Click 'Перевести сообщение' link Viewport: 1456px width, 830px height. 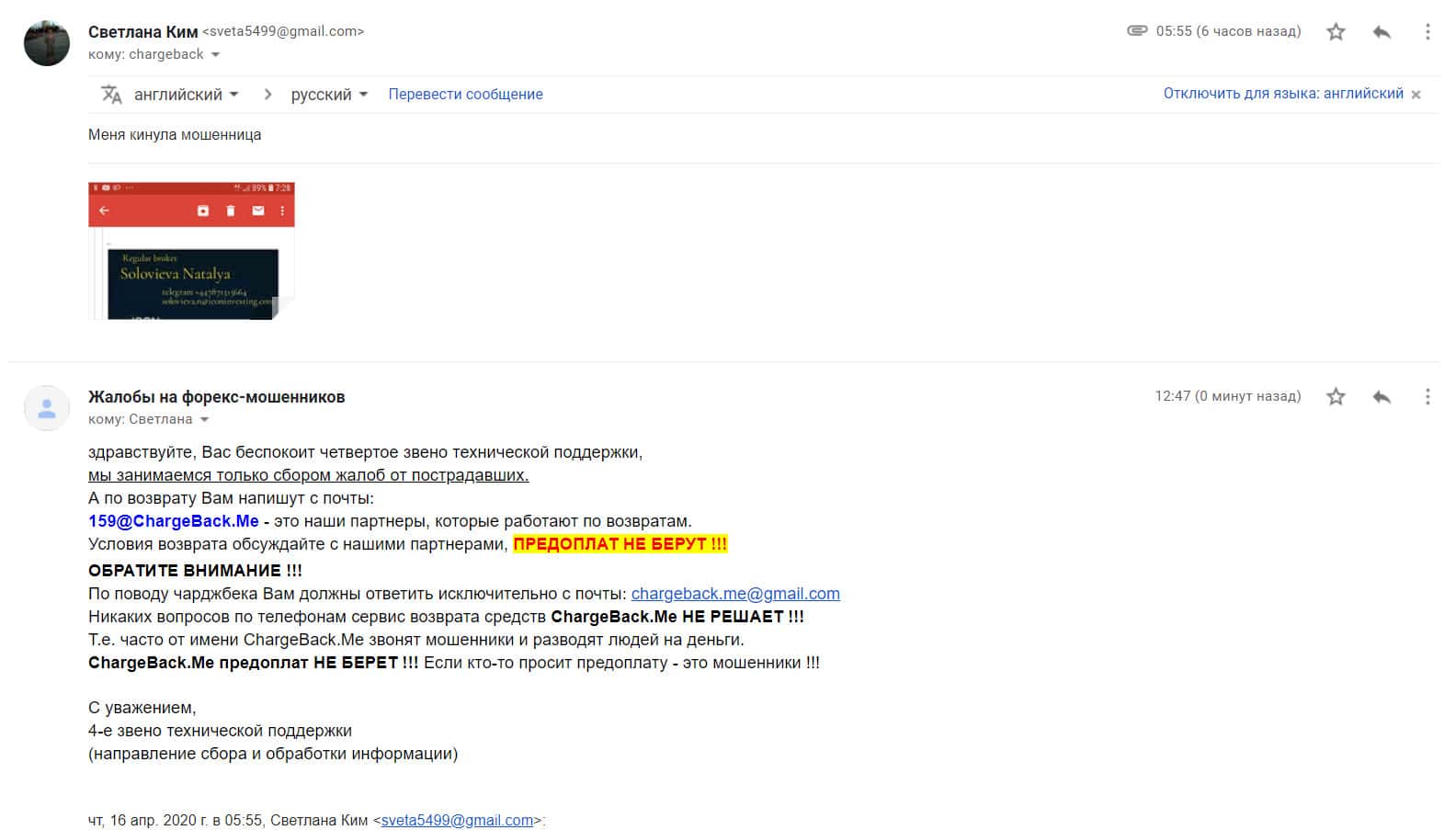pyautogui.click(x=465, y=94)
